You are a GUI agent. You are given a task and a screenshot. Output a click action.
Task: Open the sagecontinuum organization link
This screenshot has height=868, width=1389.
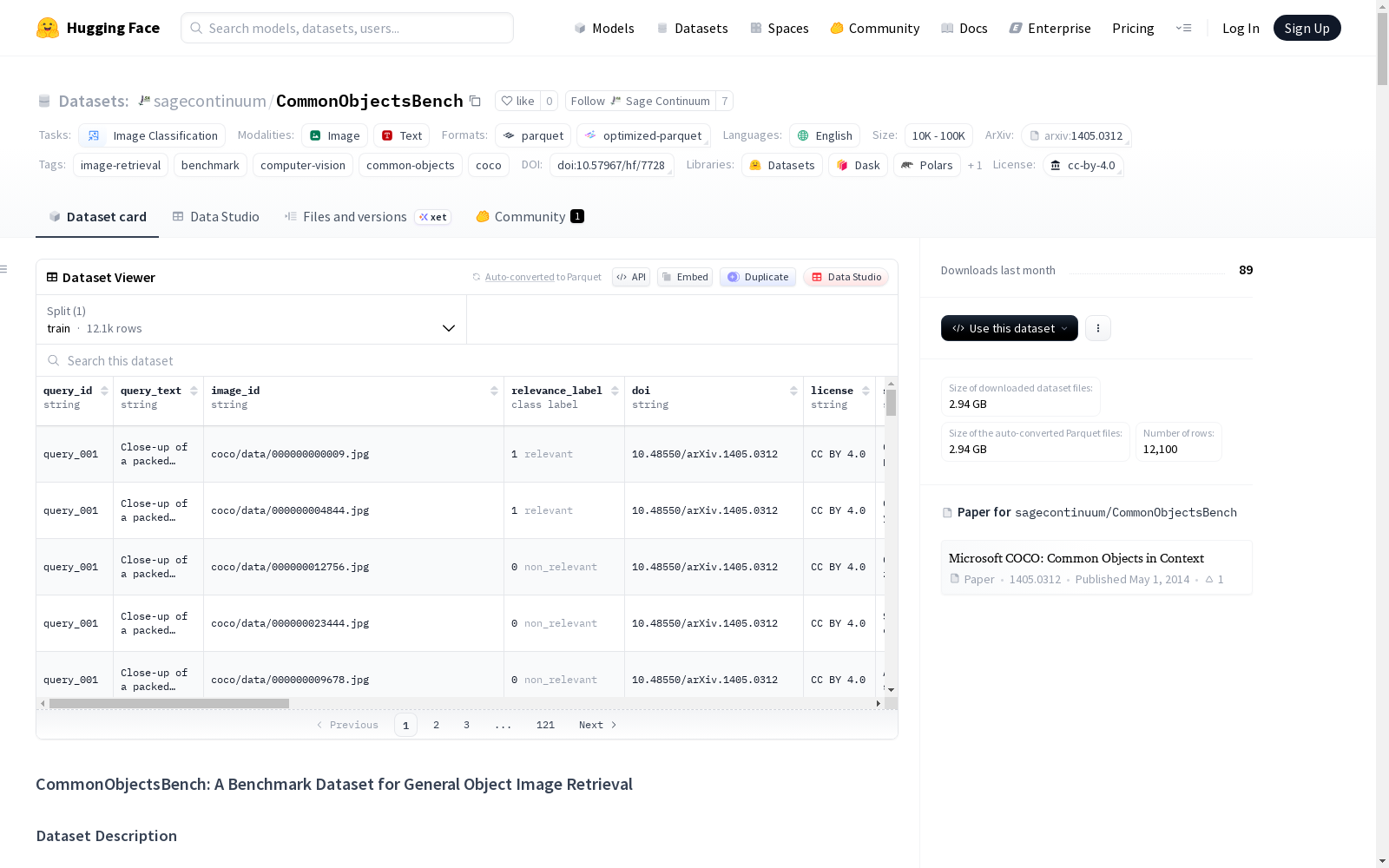point(209,101)
